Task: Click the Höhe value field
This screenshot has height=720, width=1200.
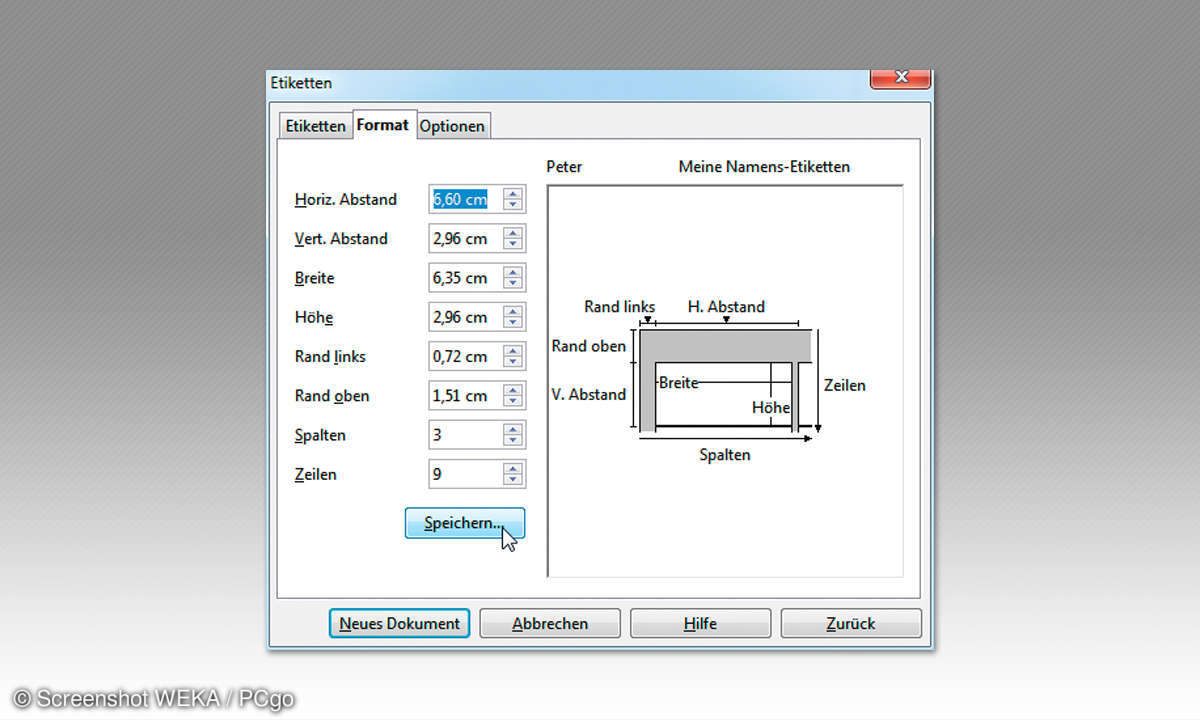Action: [x=464, y=317]
